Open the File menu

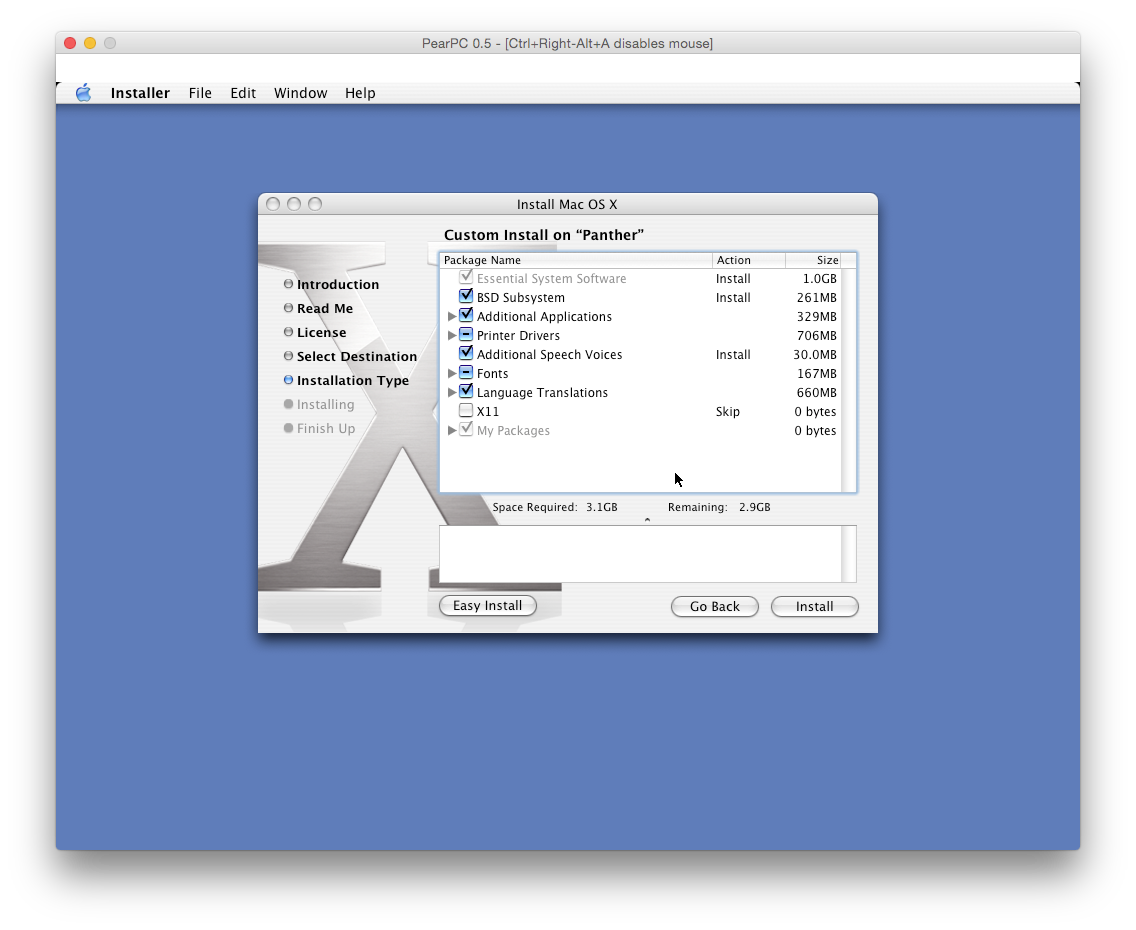[200, 93]
